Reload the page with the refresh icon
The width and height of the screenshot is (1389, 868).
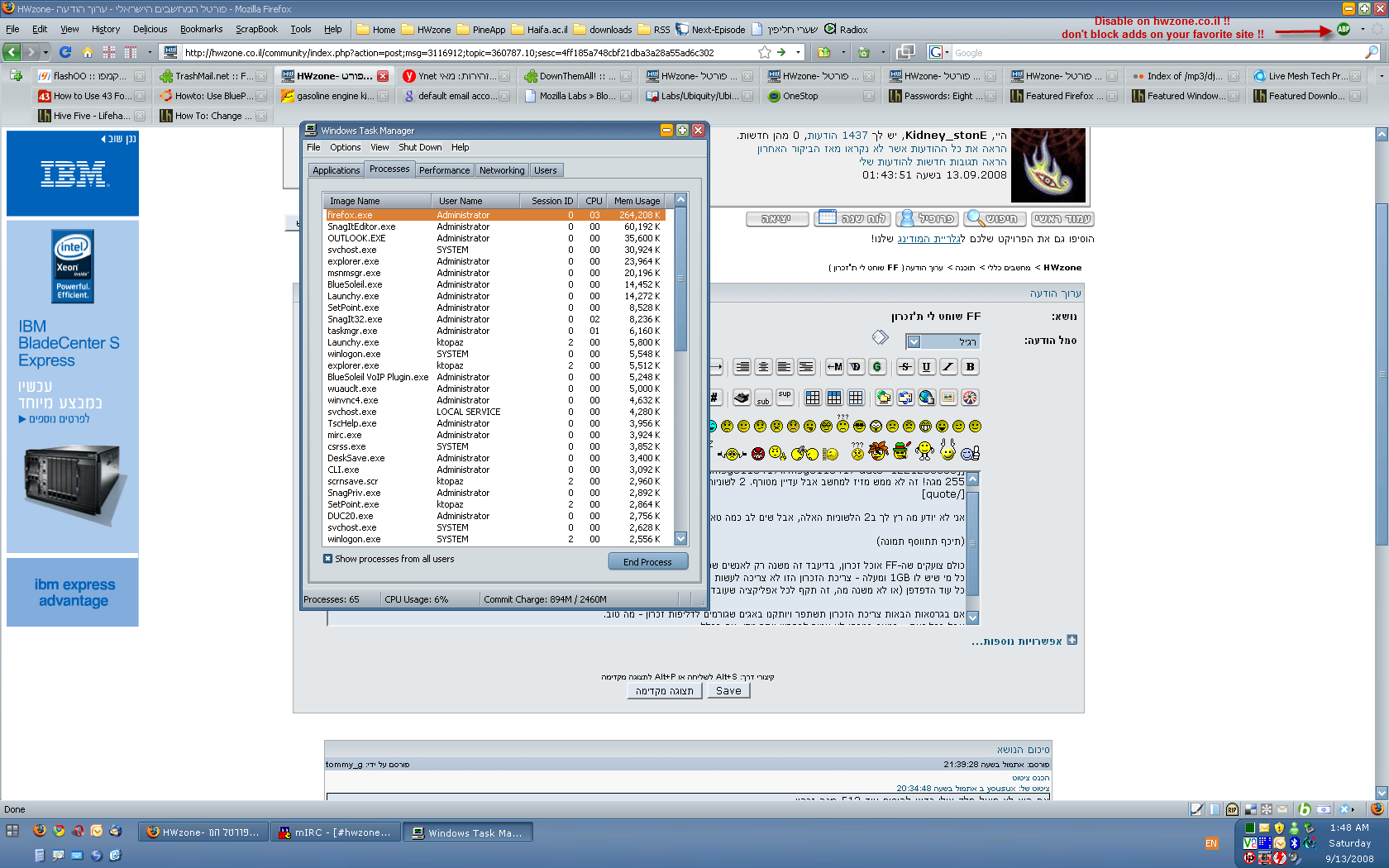coord(65,52)
